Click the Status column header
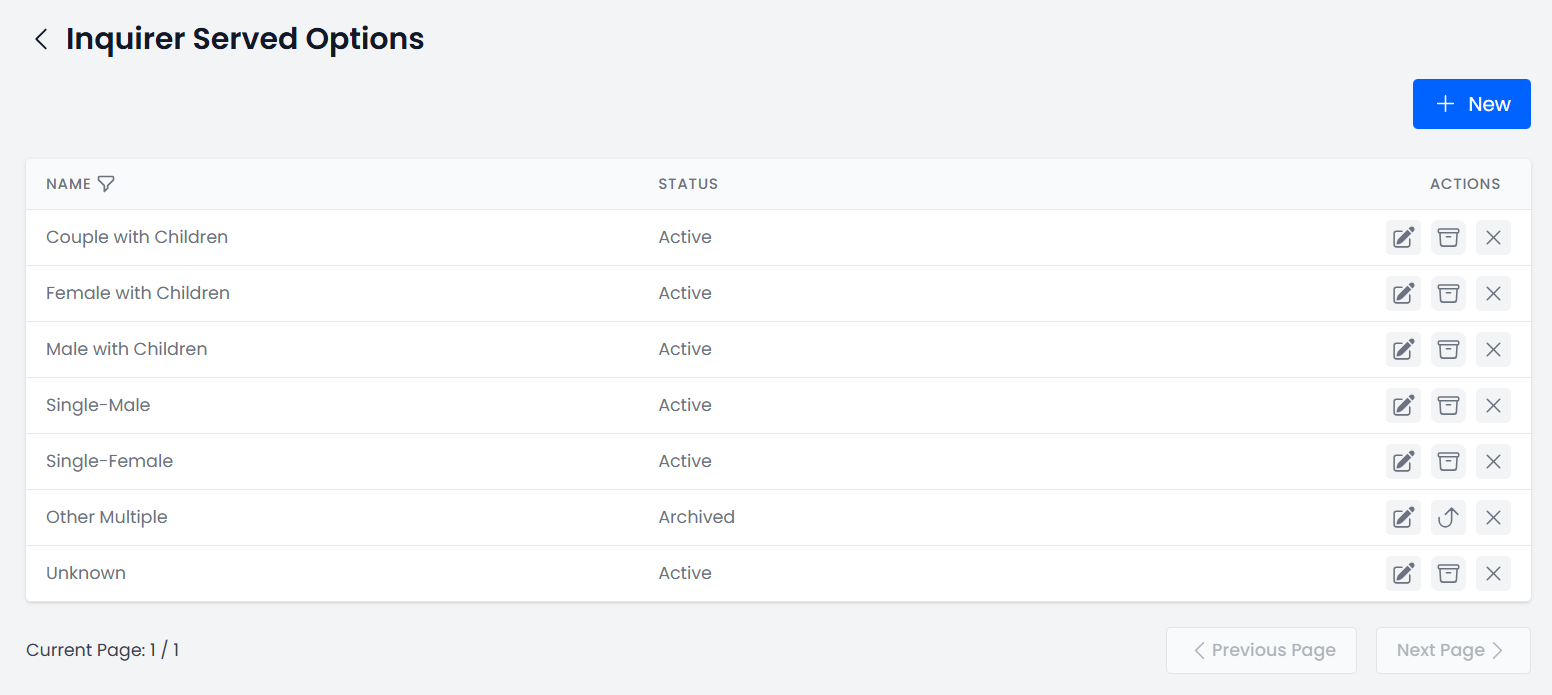1552x695 pixels. [688, 184]
